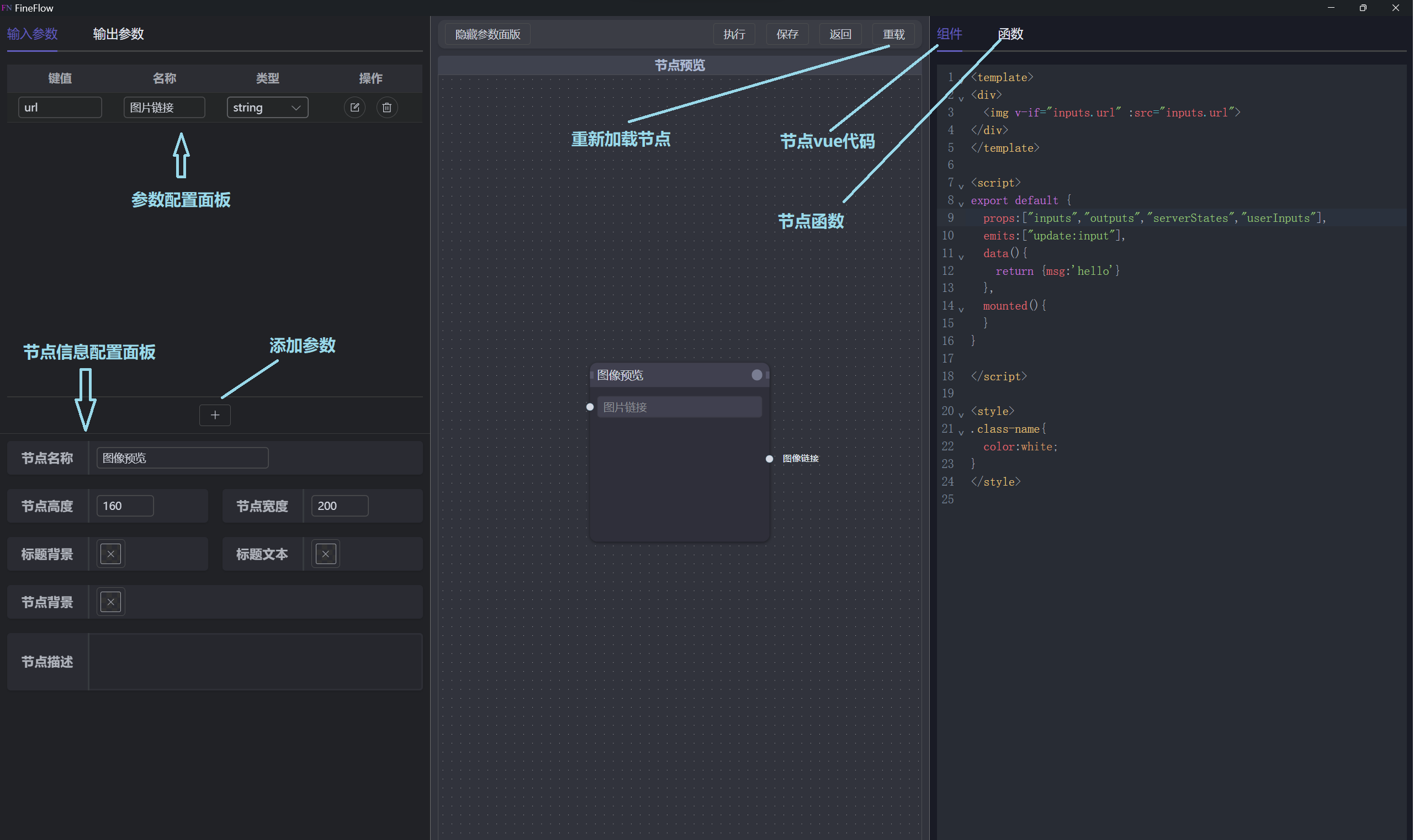Open the string type dropdown
The width and height of the screenshot is (1414, 840).
pos(267,108)
